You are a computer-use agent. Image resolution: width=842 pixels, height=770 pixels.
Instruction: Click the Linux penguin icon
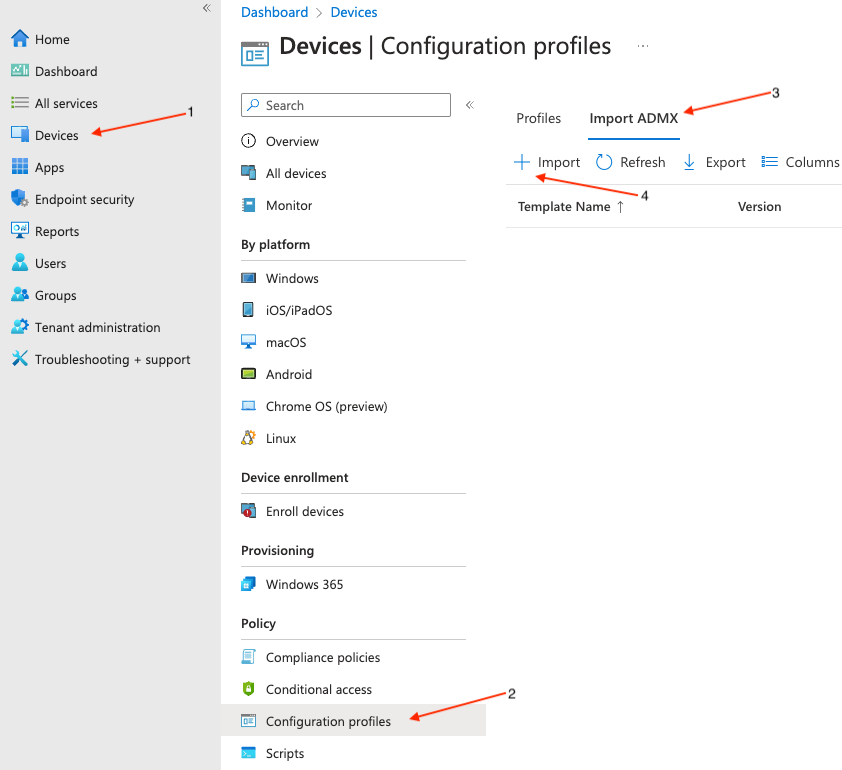(x=248, y=438)
